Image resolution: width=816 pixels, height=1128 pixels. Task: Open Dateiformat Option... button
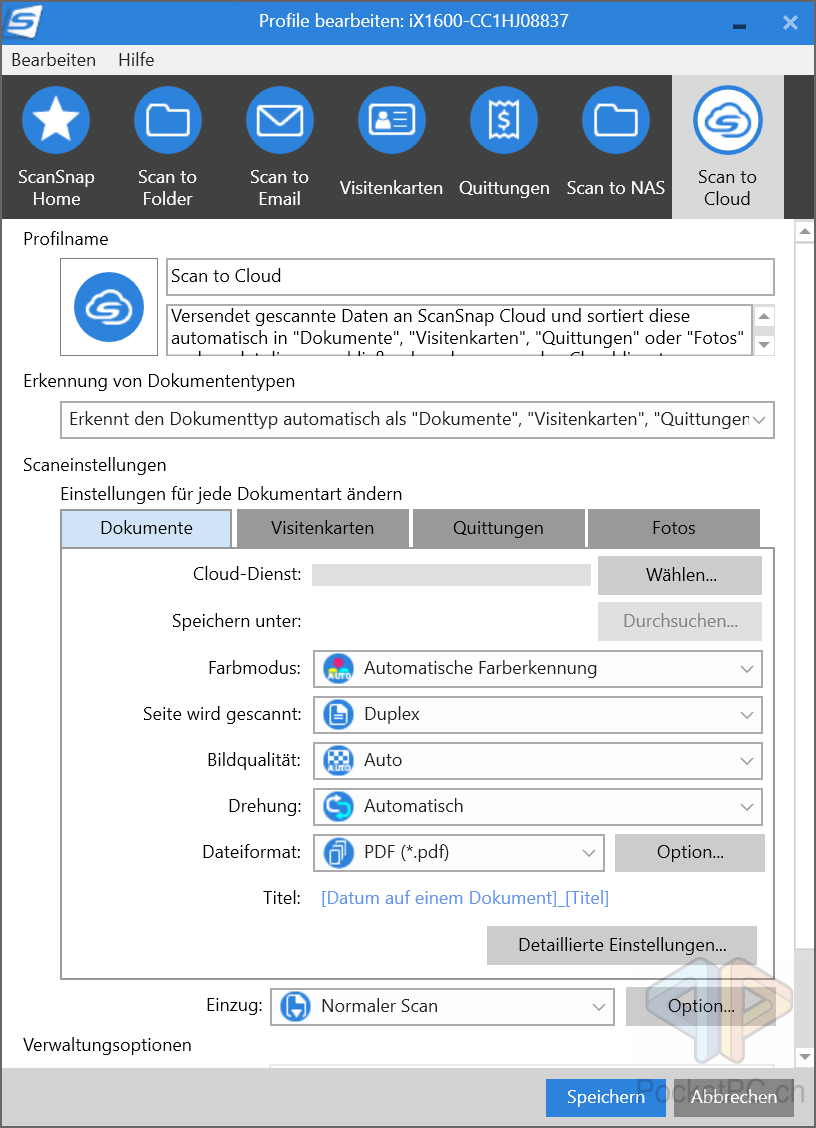pyautogui.click(x=690, y=852)
